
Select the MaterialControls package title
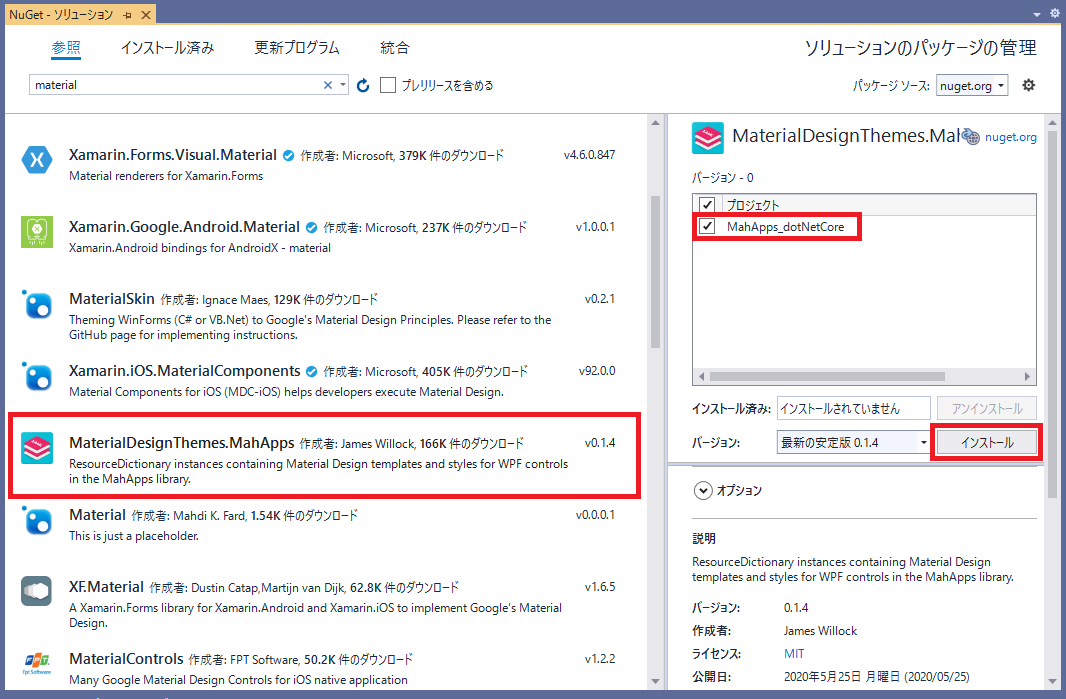click(x=126, y=659)
